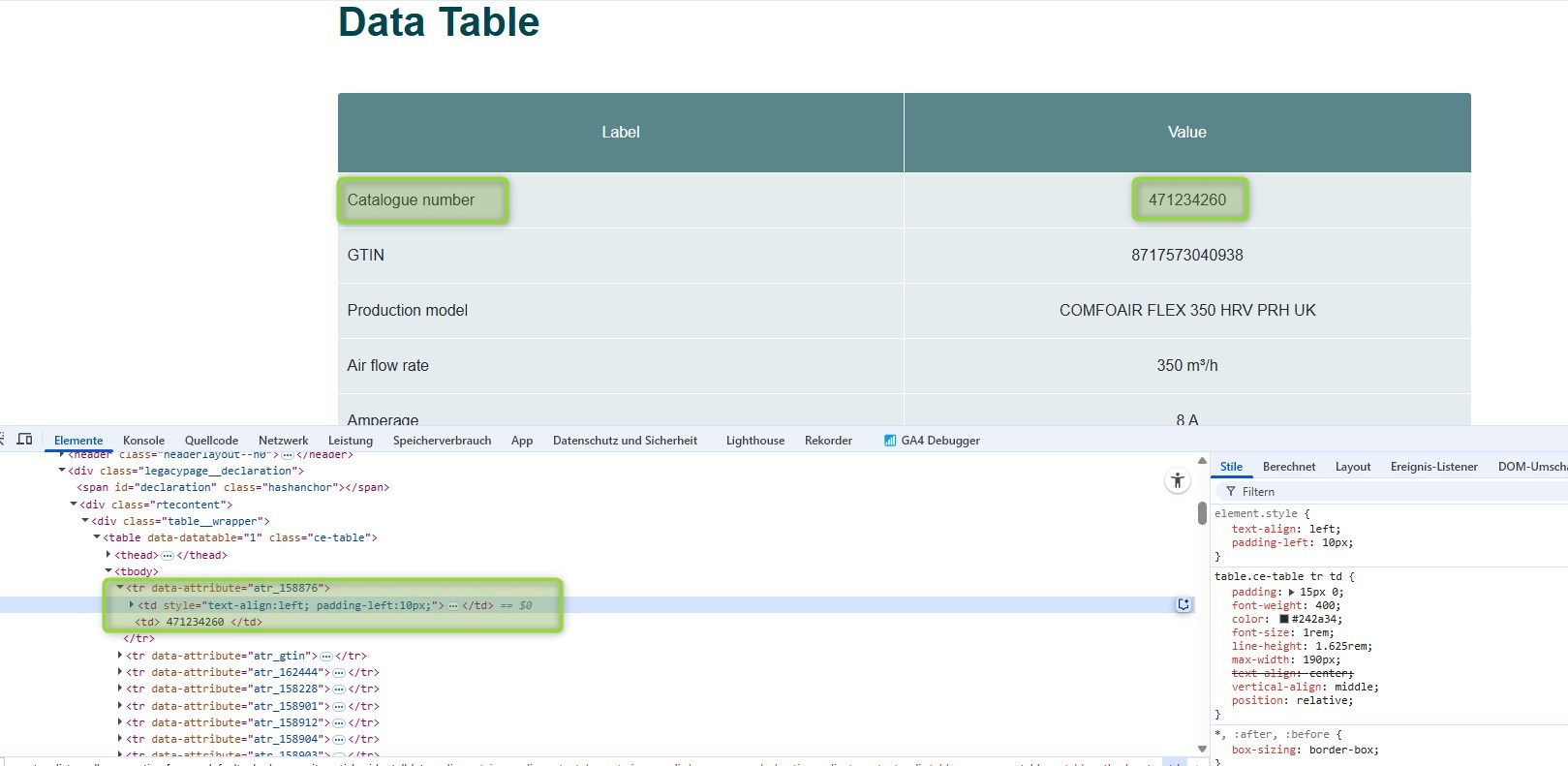Image resolution: width=1568 pixels, height=766 pixels.
Task: Toggle the device toolbar icon
Action: (25, 440)
